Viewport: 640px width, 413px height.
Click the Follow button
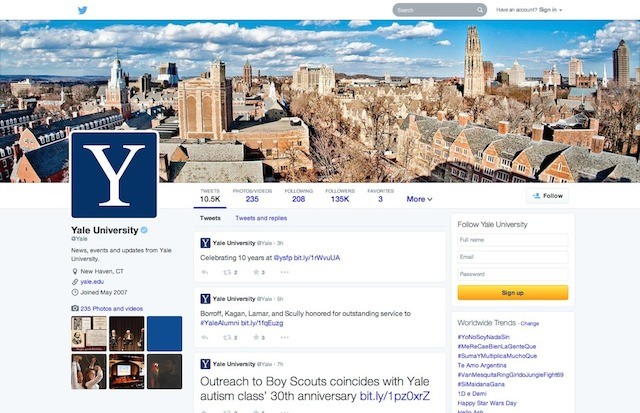pos(547,196)
